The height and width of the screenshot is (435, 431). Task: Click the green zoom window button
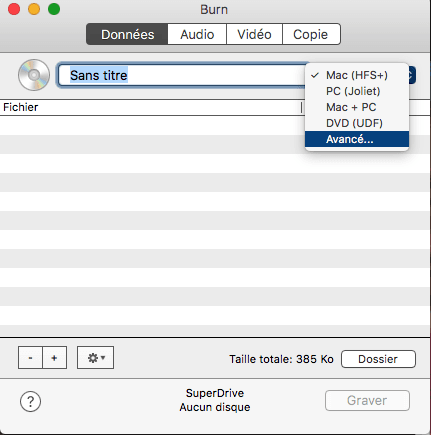[54, 9]
